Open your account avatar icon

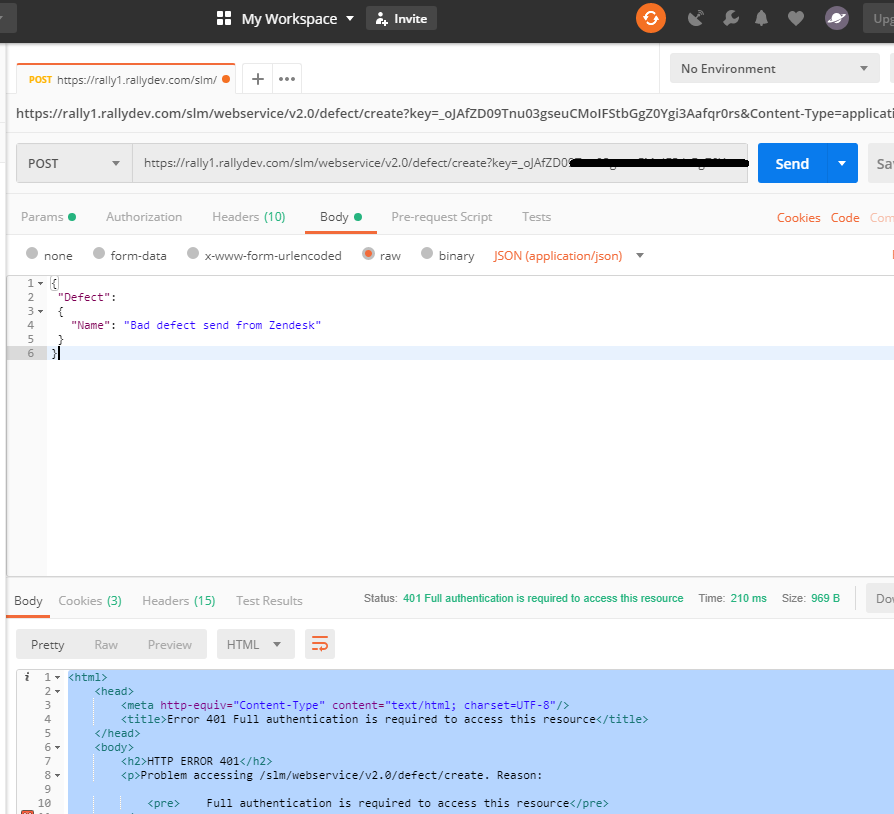pyautogui.click(x=836, y=18)
